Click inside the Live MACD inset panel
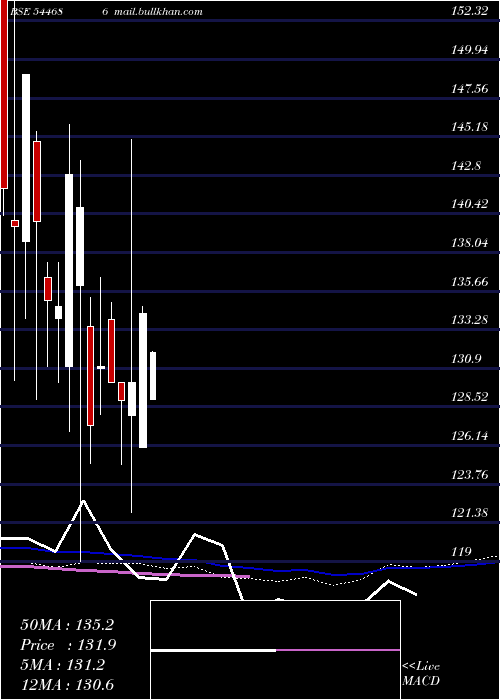500x700 pixels. pyautogui.click(x=275, y=650)
